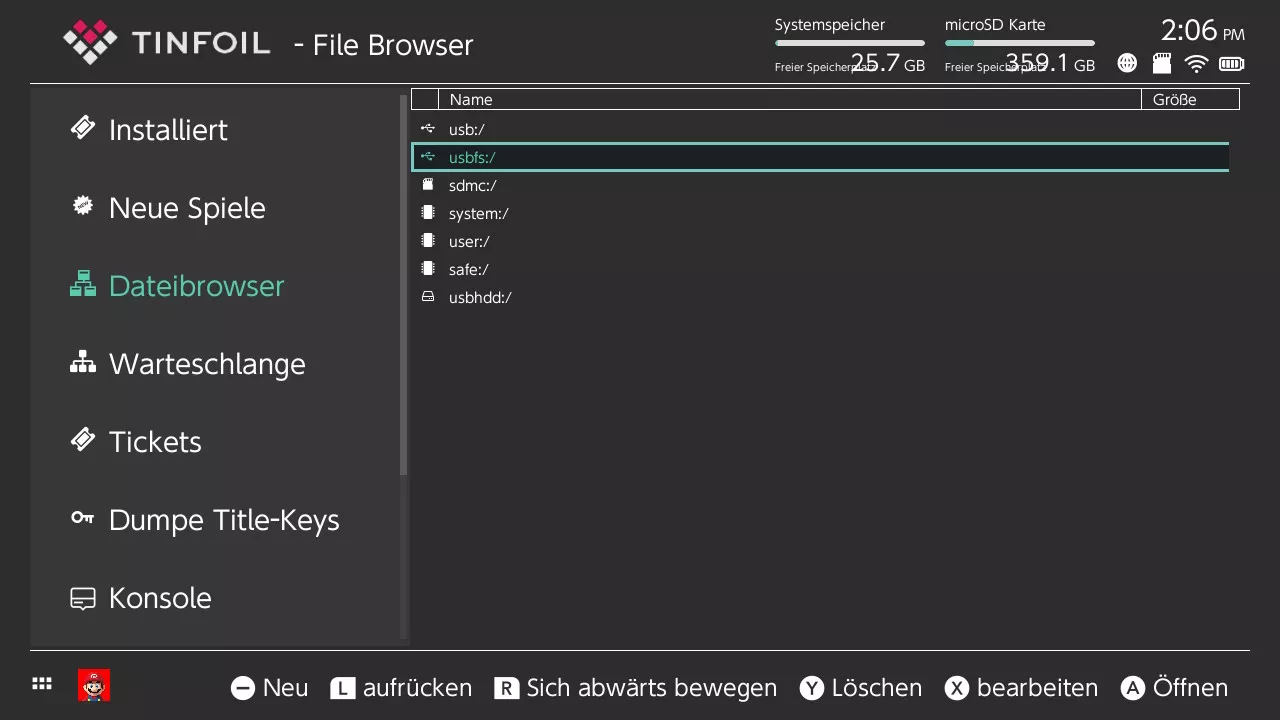Viewport: 1280px width, 720px height.
Task: Click the microSD Karte storage usage bar
Action: click(x=1019, y=43)
